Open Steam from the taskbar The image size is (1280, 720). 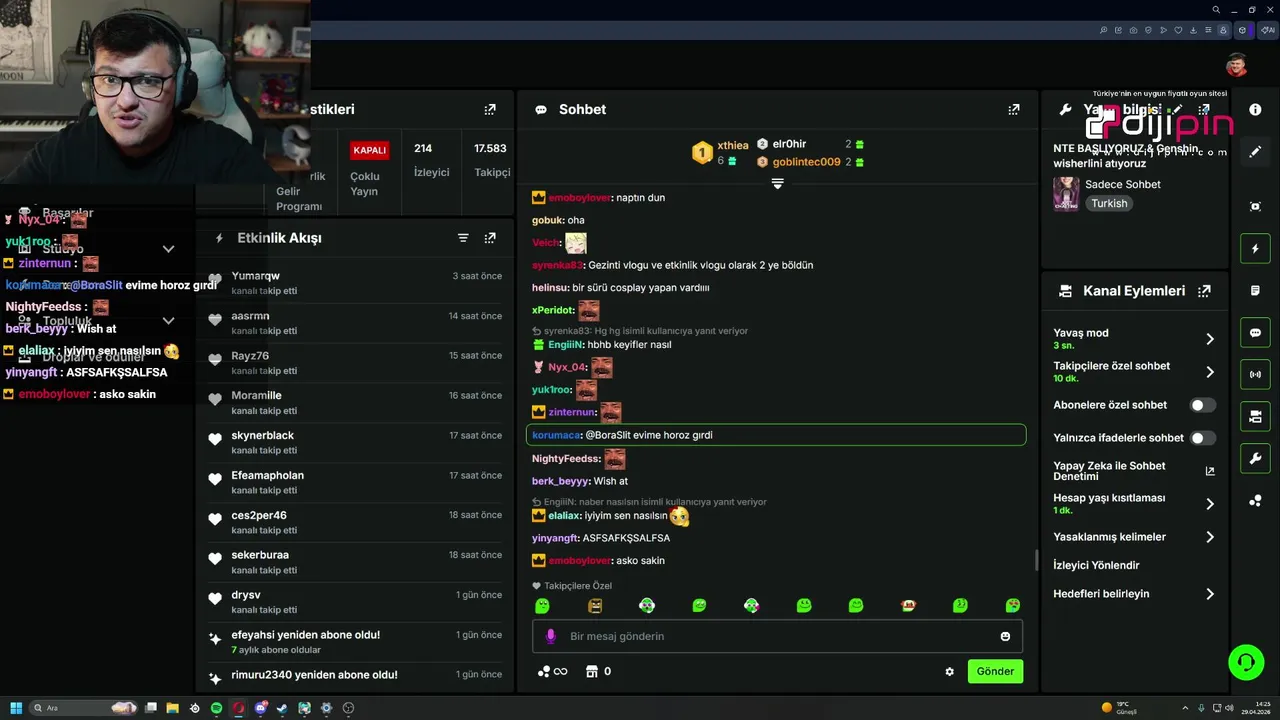pos(282,708)
